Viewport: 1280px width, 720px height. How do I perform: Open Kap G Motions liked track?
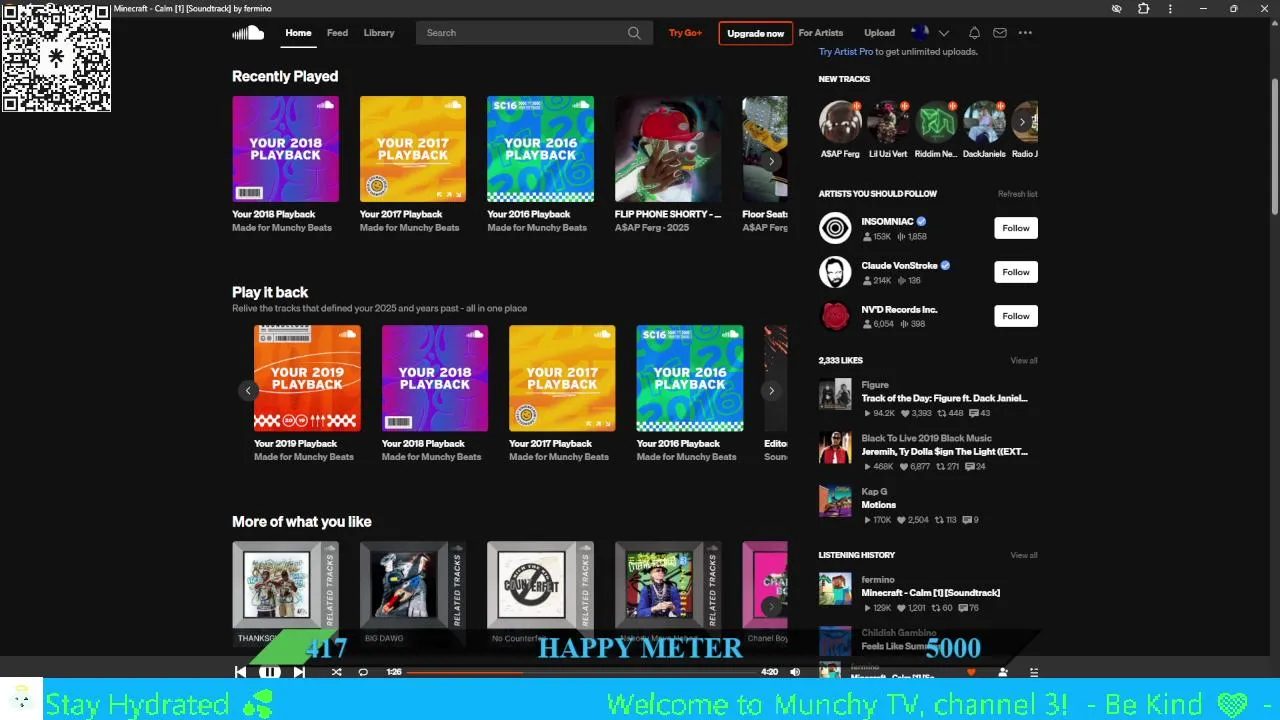tap(879, 505)
